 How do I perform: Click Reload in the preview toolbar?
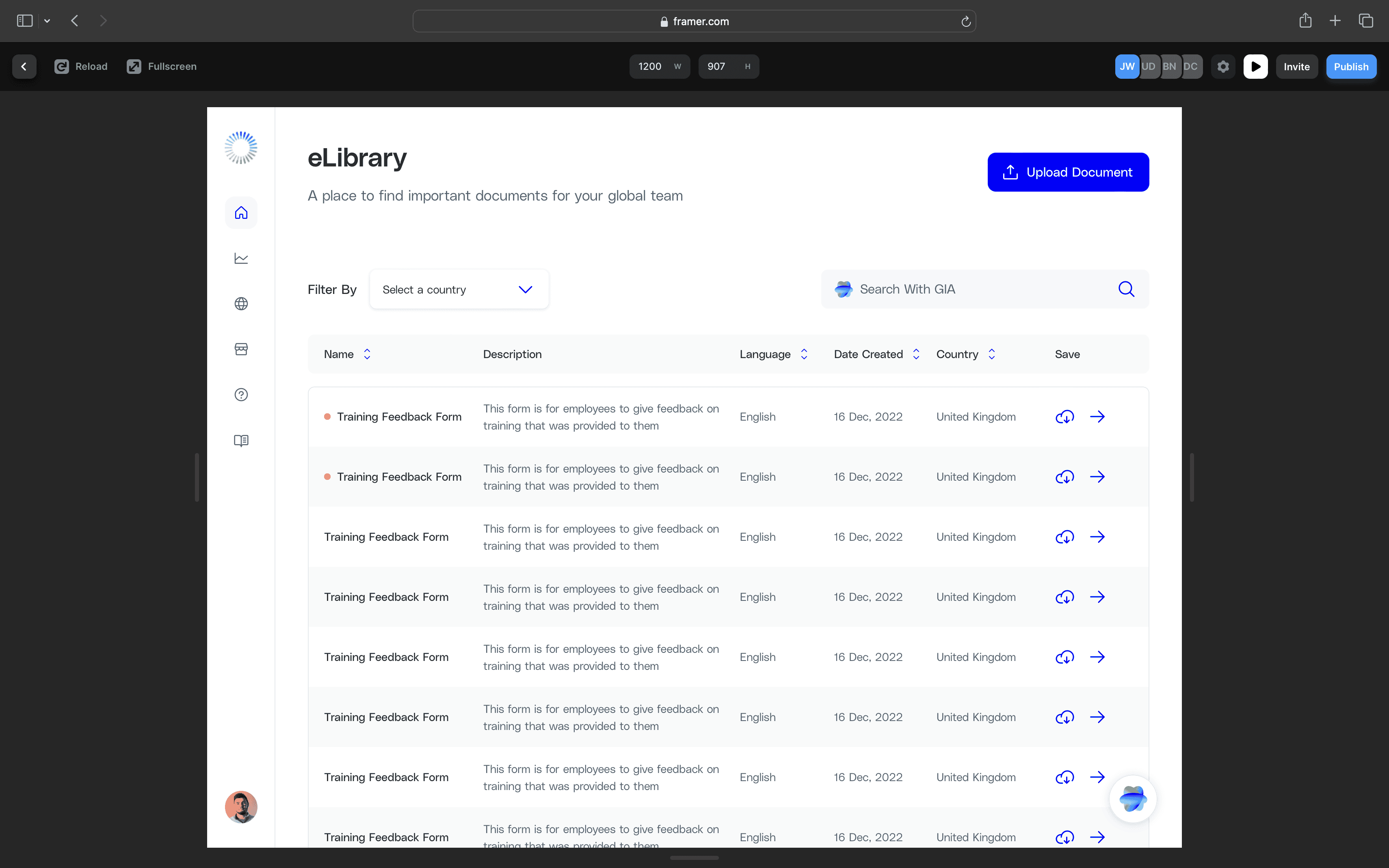pyautogui.click(x=81, y=67)
